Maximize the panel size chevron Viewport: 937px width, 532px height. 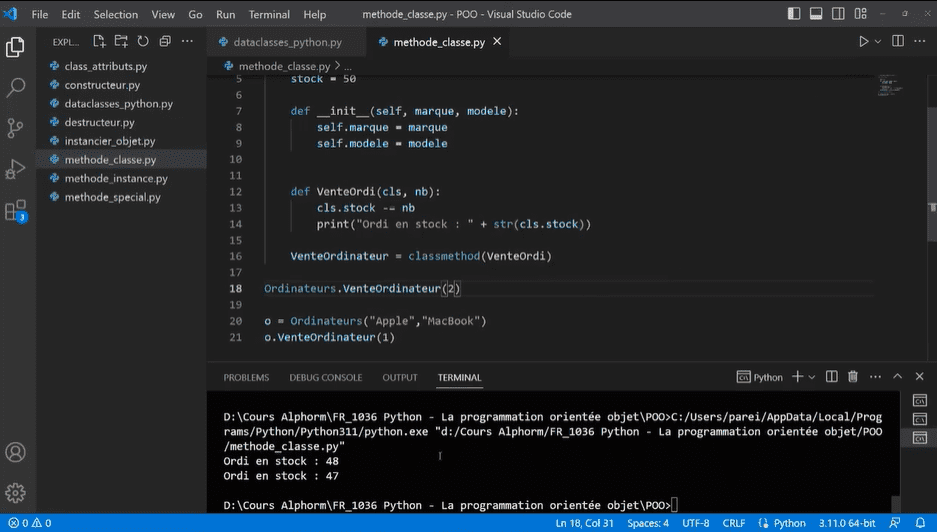(898, 377)
